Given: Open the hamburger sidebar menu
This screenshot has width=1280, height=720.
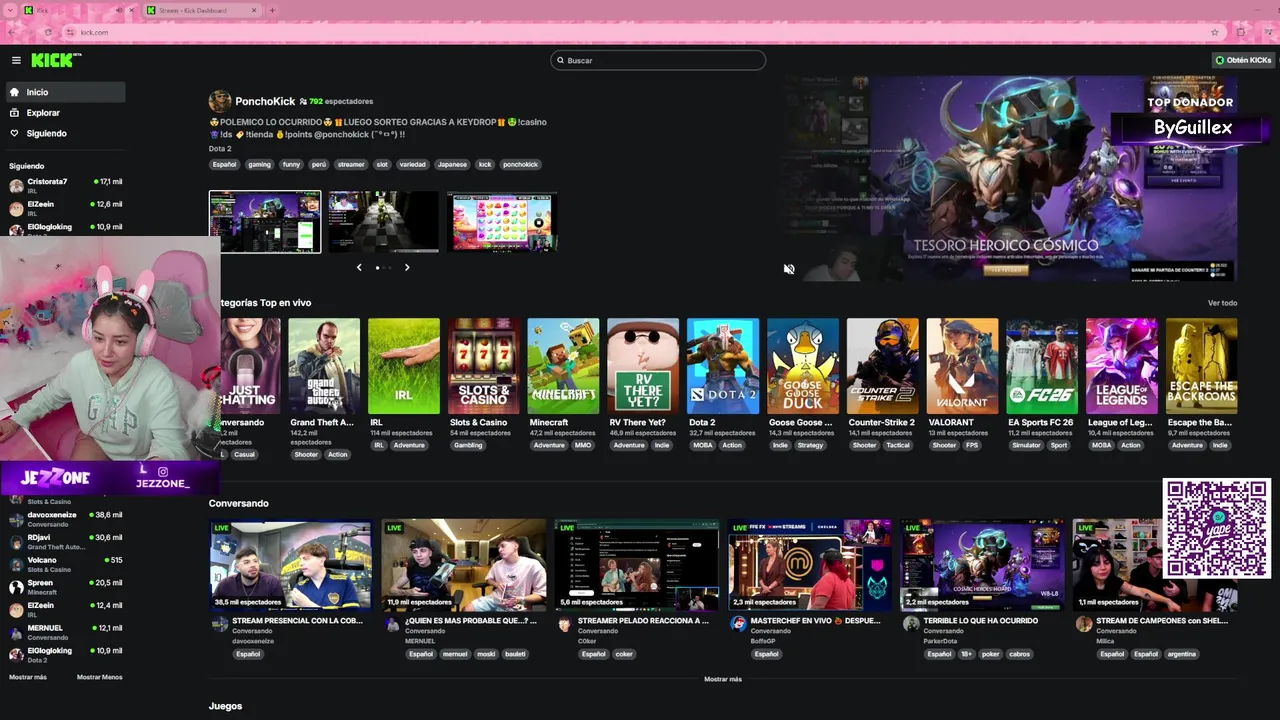Looking at the screenshot, I should [16, 60].
